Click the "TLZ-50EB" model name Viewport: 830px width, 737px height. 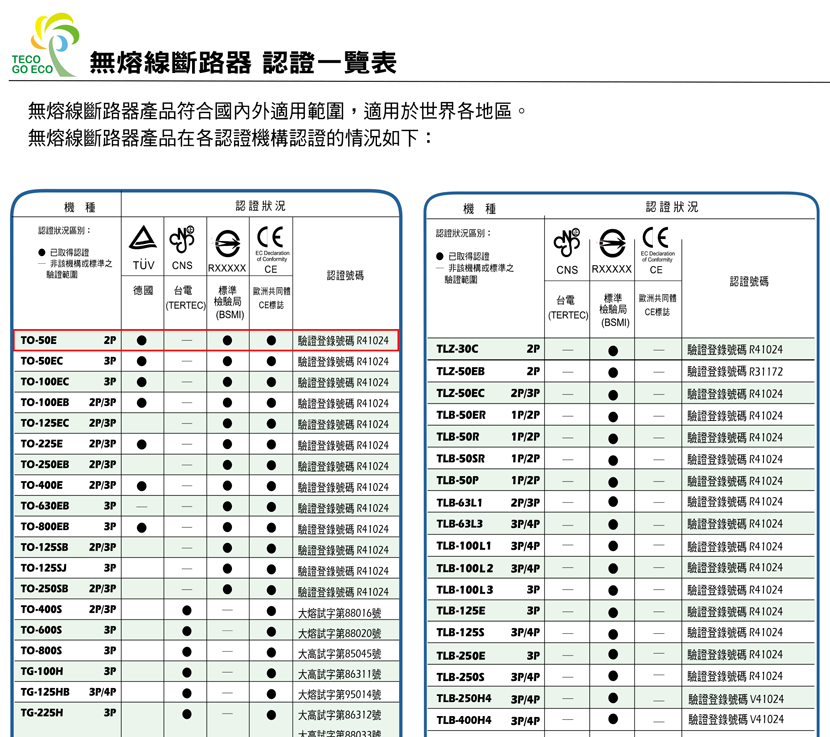click(460, 371)
